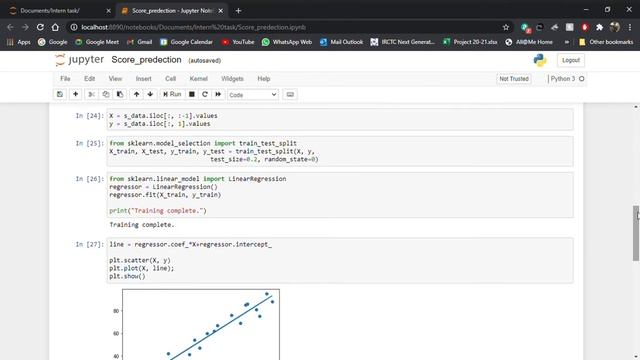This screenshot has height=360, width=640.
Task: Restart the kernel with the circular arrow
Action: (205, 94)
